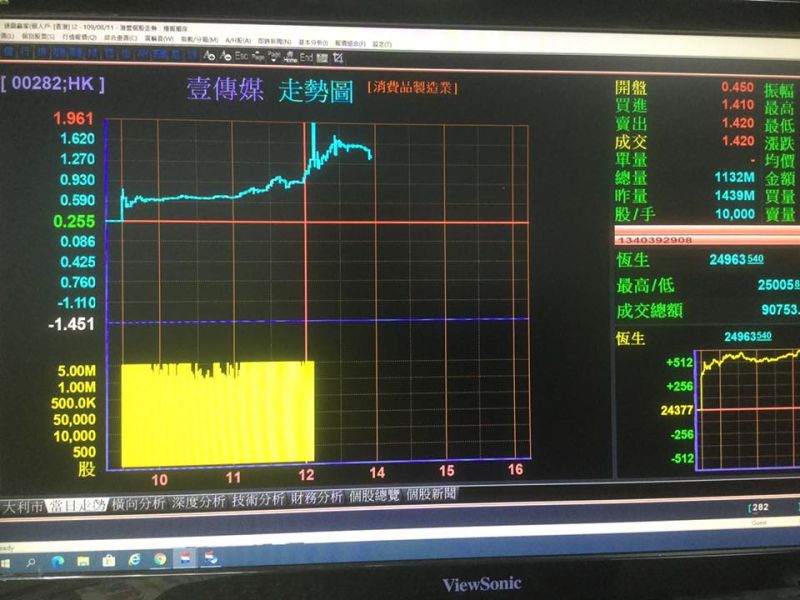
Task: Click the 12 o'clock time axis label
Action: tap(306, 476)
